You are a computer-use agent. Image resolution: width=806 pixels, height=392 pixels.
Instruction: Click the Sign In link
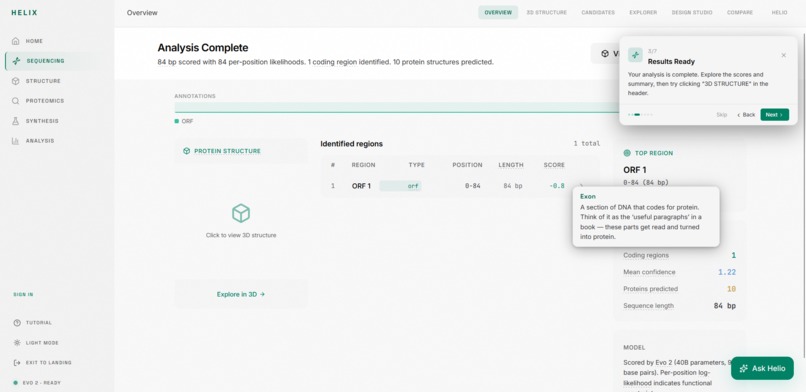23,295
